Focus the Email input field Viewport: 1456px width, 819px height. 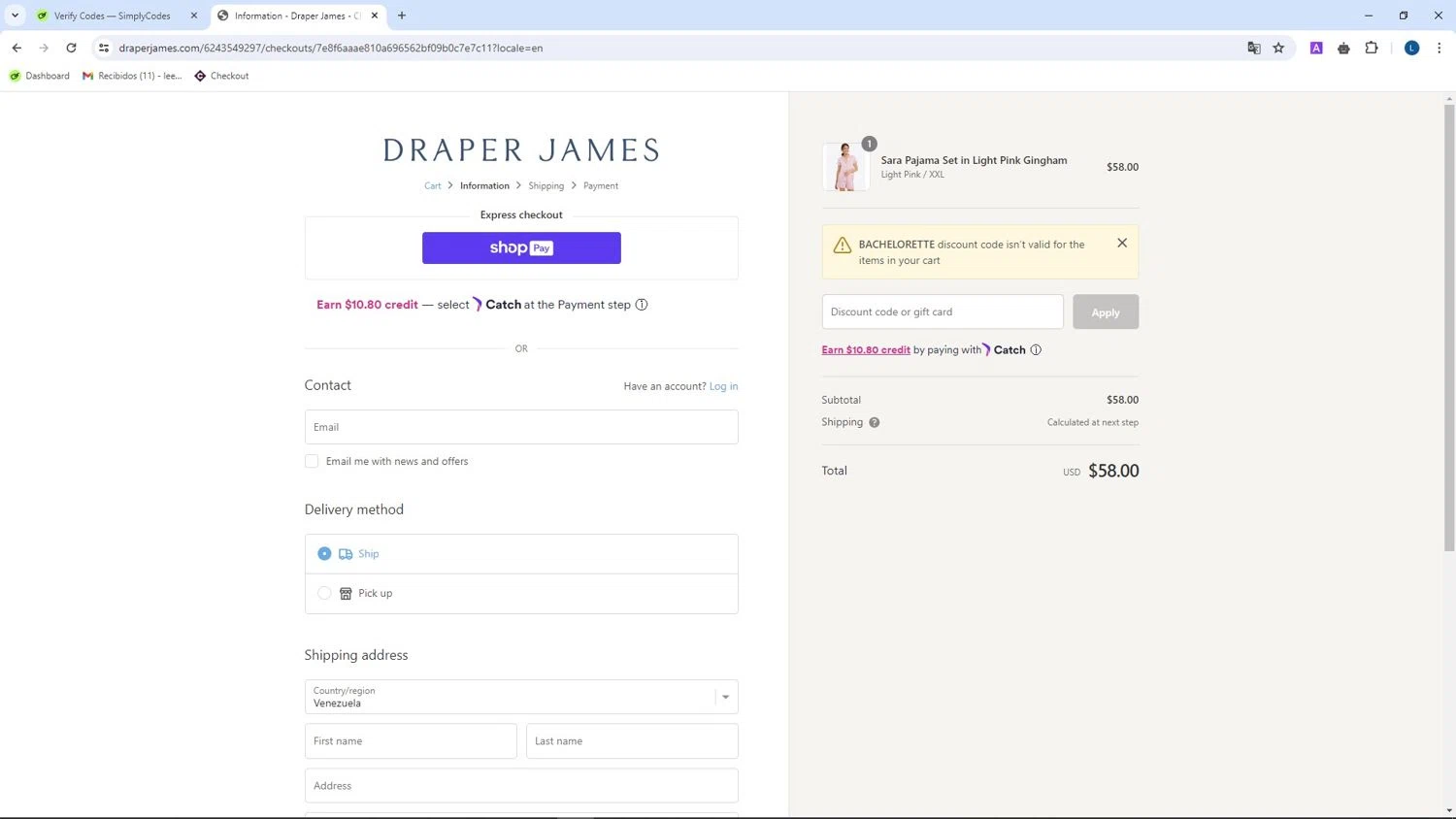[x=521, y=427]
